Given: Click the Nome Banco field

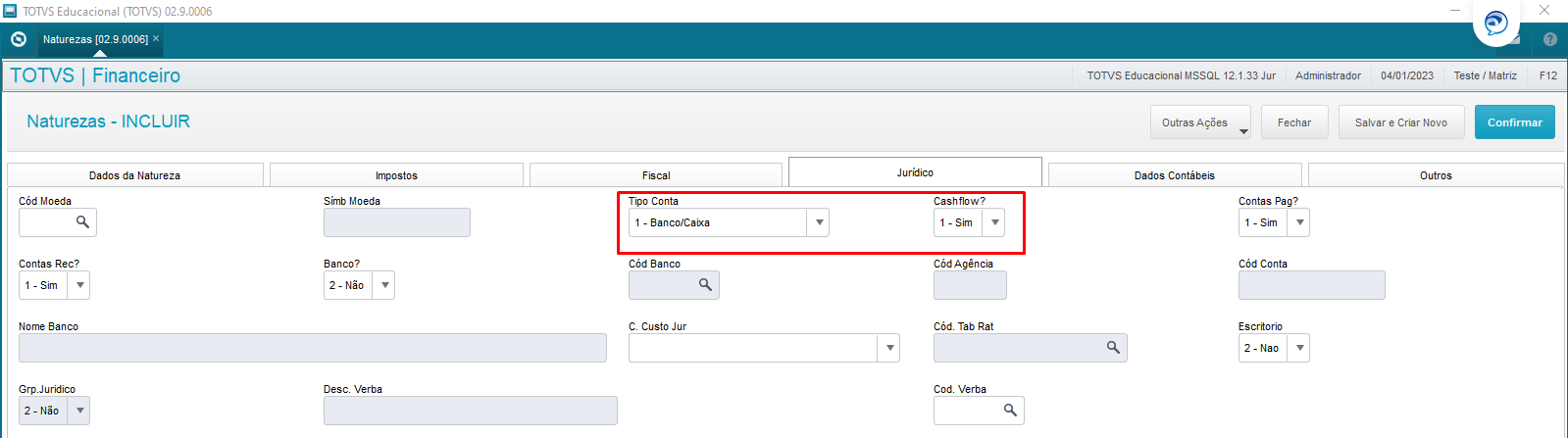Looking at the screenshot, I should (x=313, y=348).
